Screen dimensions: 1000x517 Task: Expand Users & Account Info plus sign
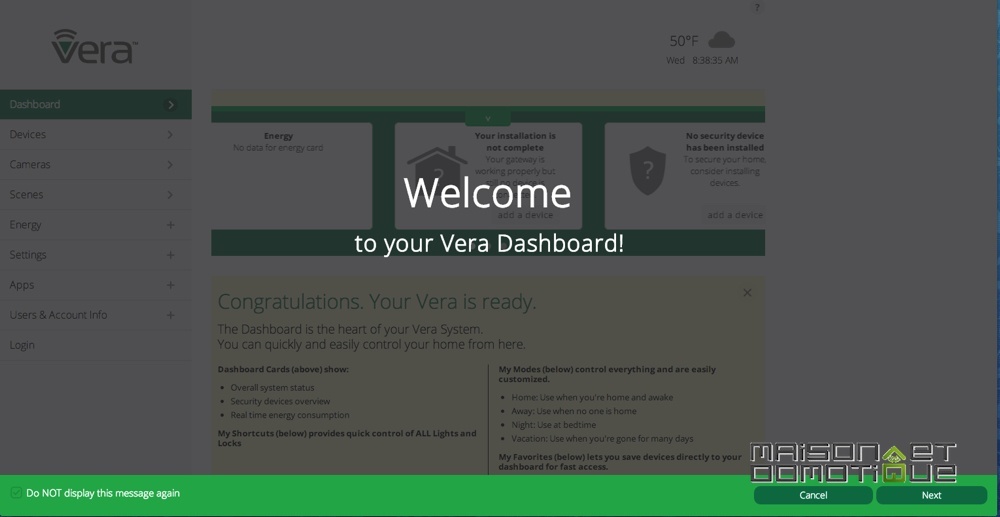click(170, 315)
